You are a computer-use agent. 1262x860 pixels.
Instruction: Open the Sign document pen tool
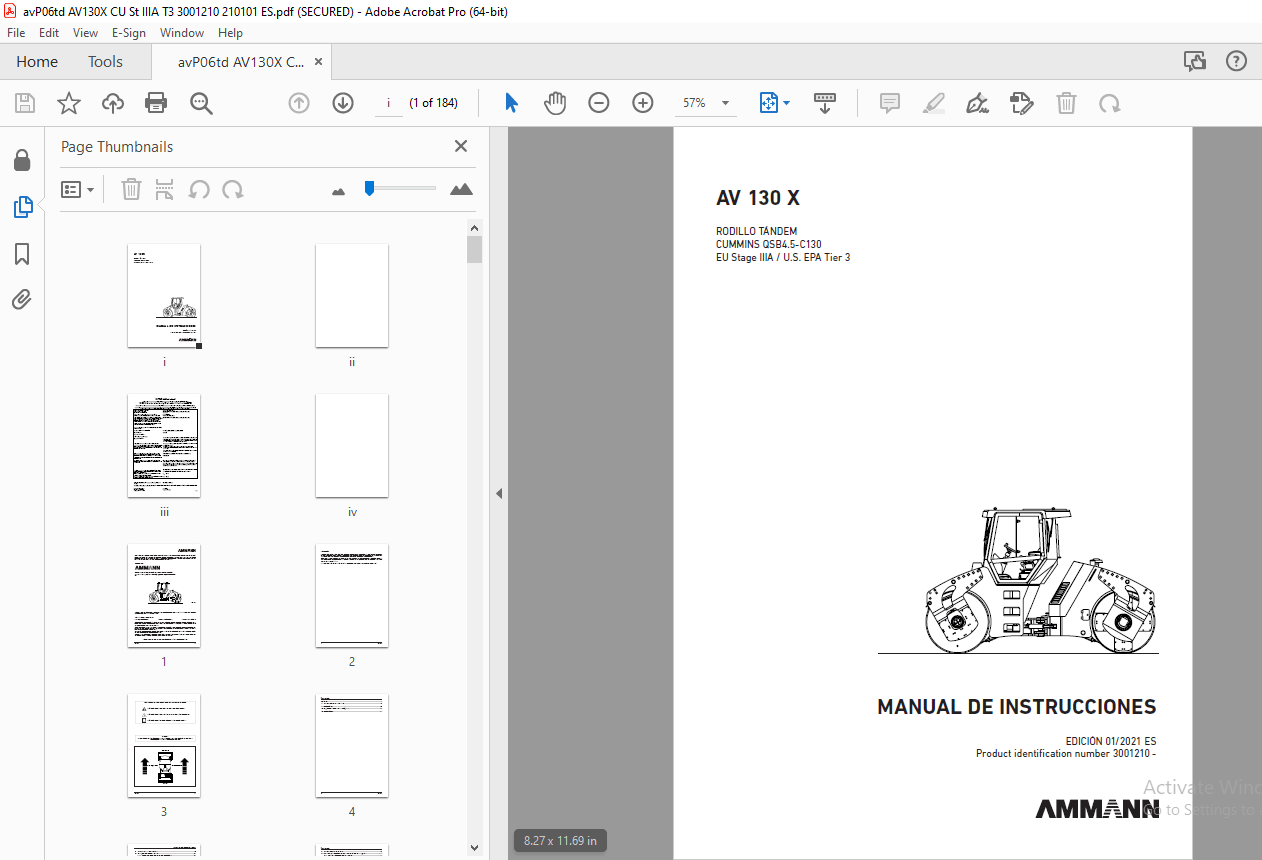[978, 103]
